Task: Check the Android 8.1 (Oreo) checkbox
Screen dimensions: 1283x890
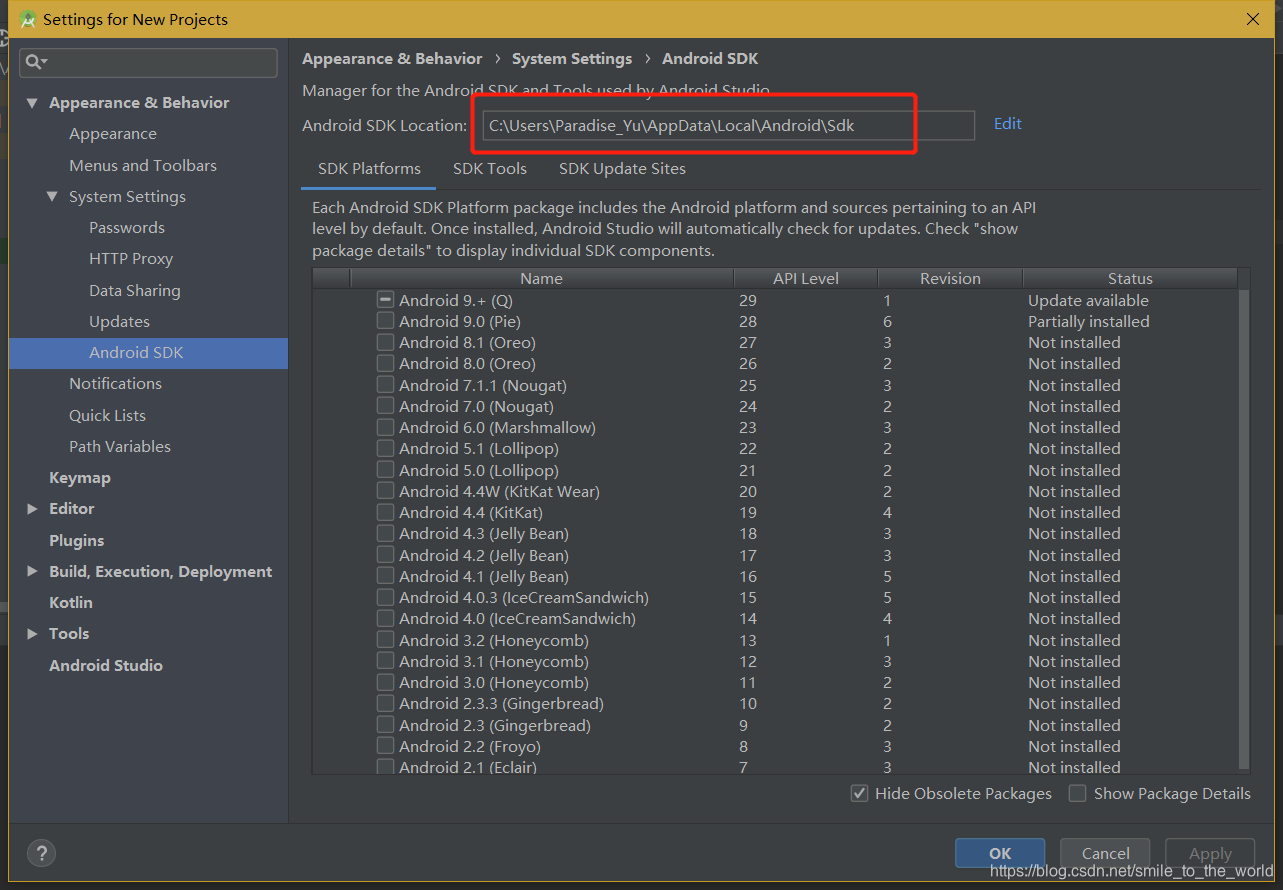Action: (x=385, y=342)
